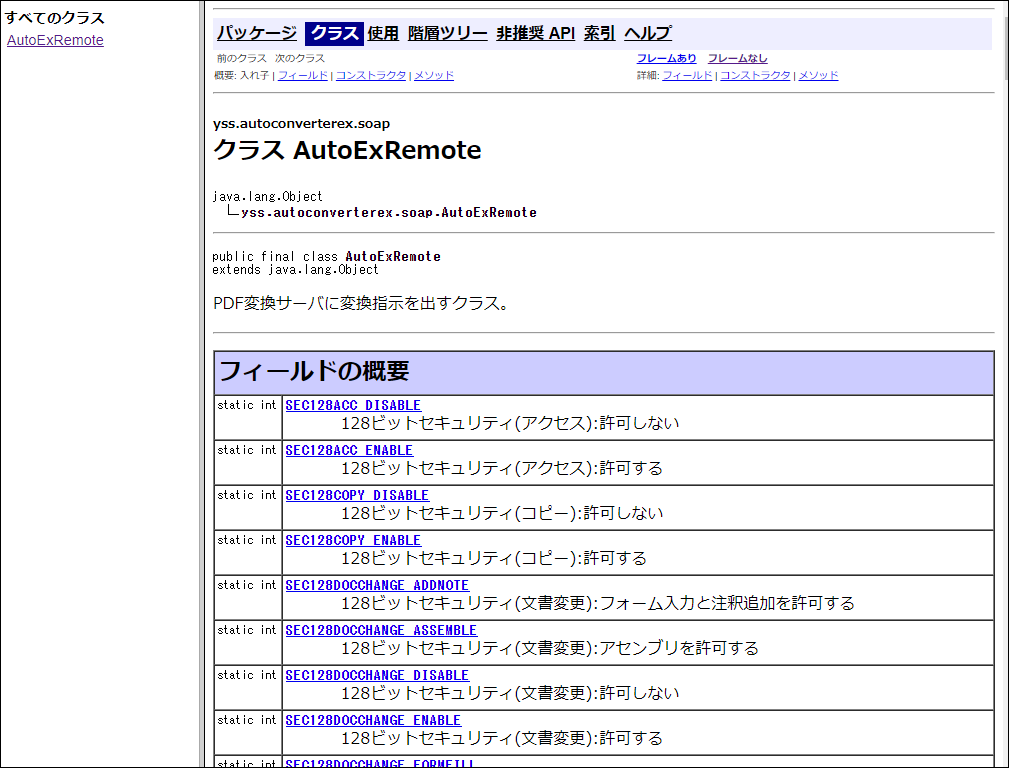Open the ヘルプ navigation link
This screenshot has width=1009, height=768.
(x=648, y=34)
